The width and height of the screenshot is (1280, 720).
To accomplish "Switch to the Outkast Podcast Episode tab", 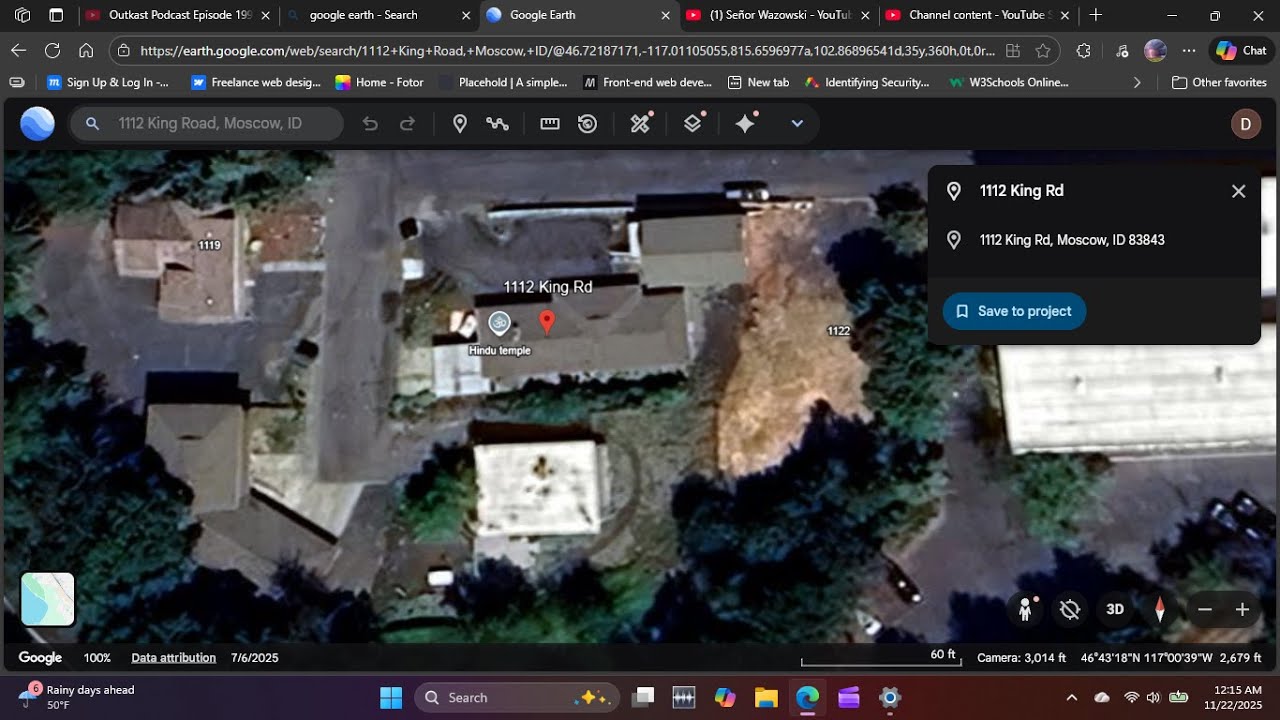I will pyautogui.click(x=180, y=15).
